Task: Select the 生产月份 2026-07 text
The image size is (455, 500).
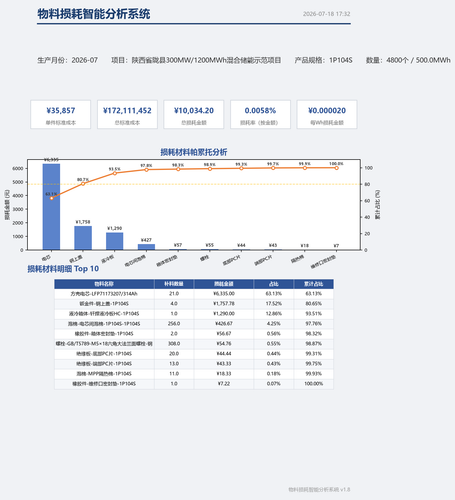Action: pos(67,60)
